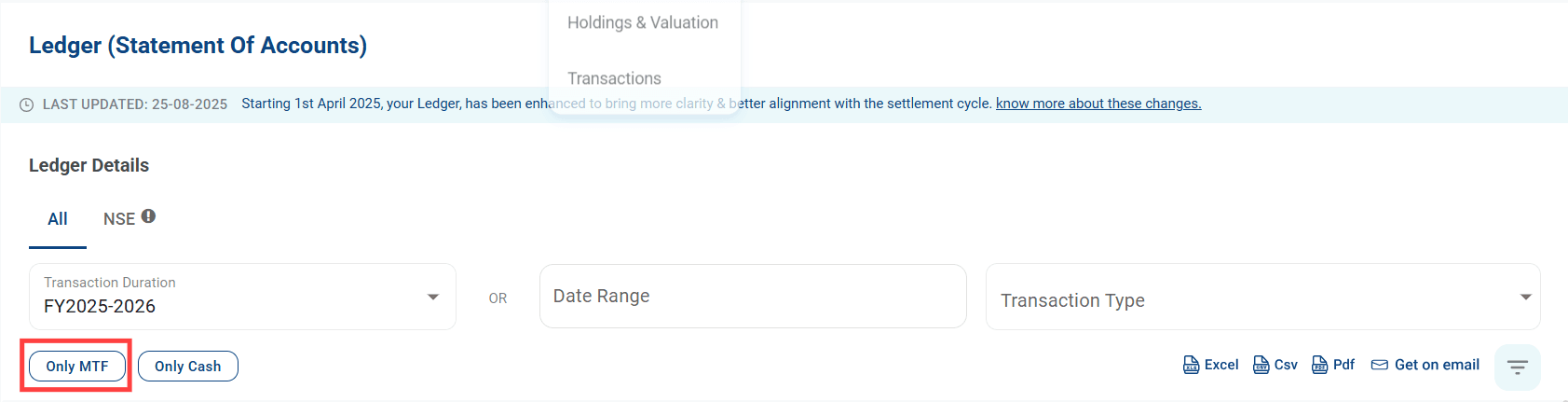
Task: Open 'know more about these changes' link
Action: (1098, 104)
